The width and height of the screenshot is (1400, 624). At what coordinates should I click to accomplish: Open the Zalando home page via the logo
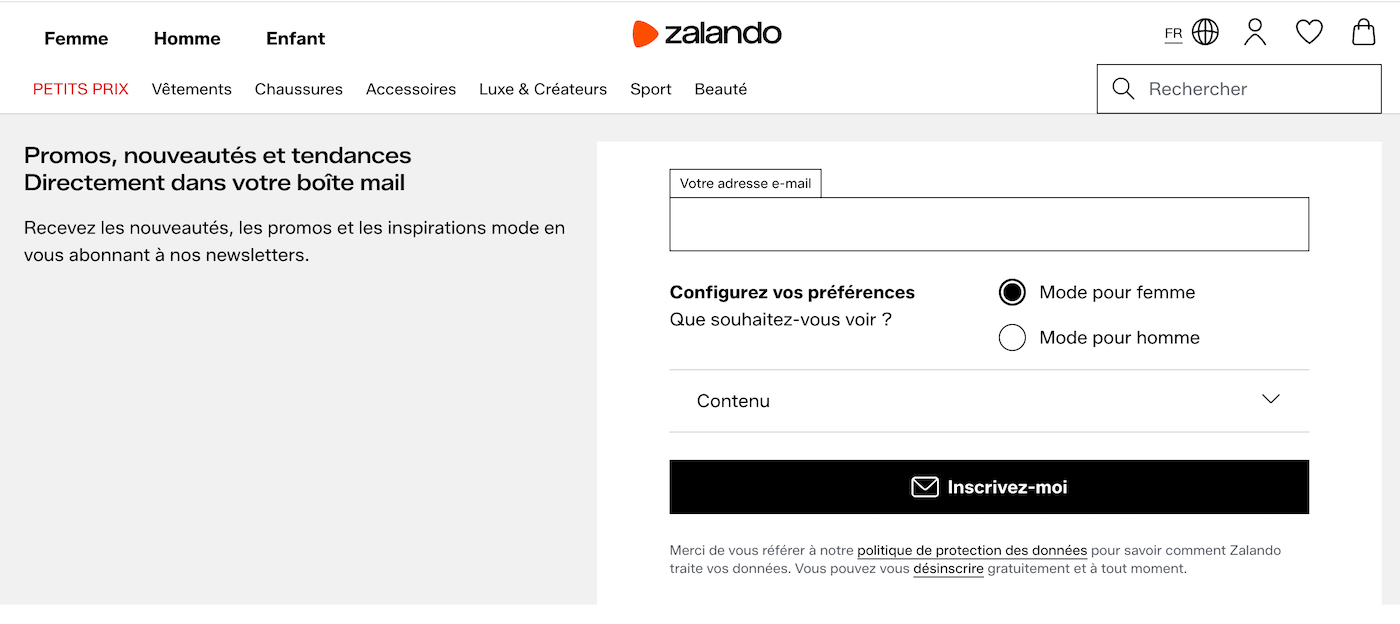coord(706,33)
